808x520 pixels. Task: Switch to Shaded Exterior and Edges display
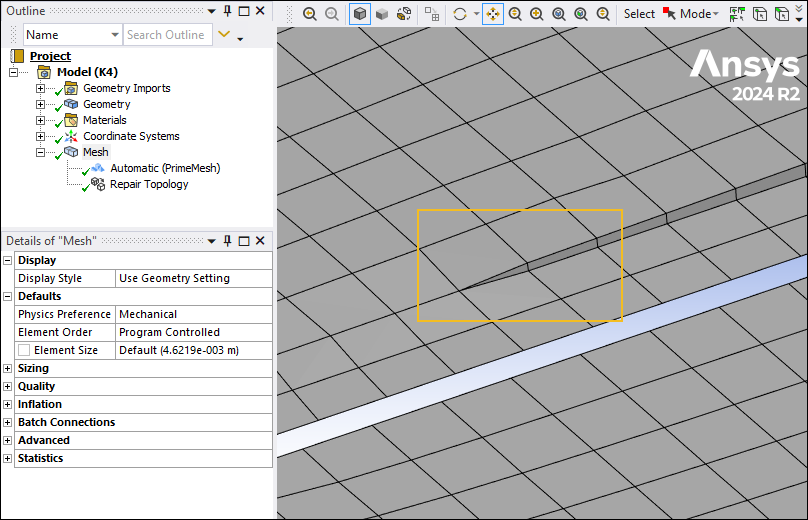pyautogui.click(x=360, y=14)
